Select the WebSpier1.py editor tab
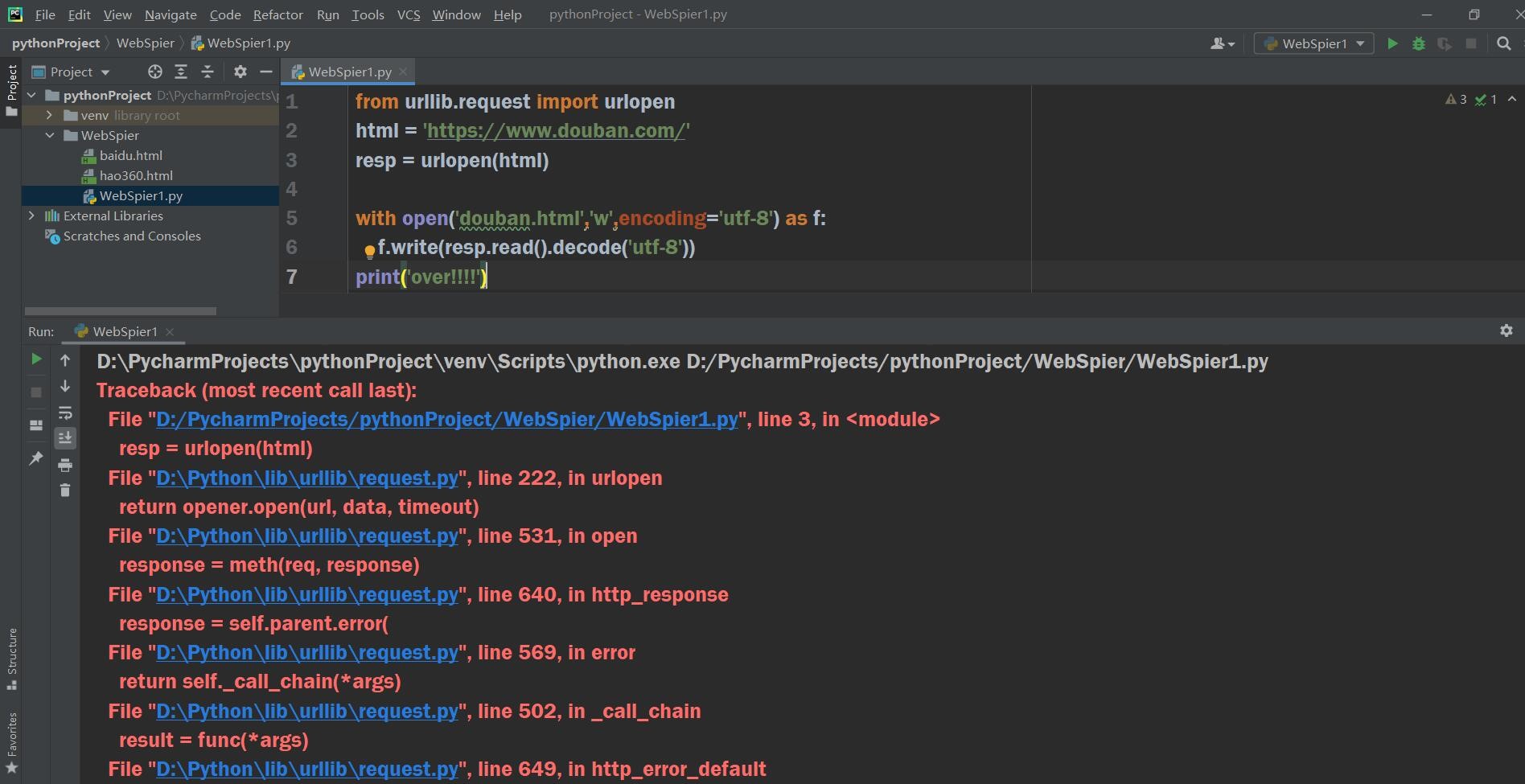Screen dimensions: 1525x784 coord(350,72)
